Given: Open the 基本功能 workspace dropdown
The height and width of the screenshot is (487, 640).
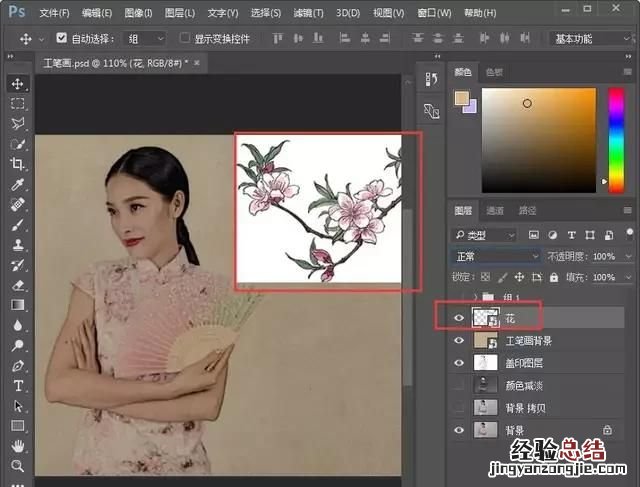Looking at the screenshot, I should click(589, 38).
